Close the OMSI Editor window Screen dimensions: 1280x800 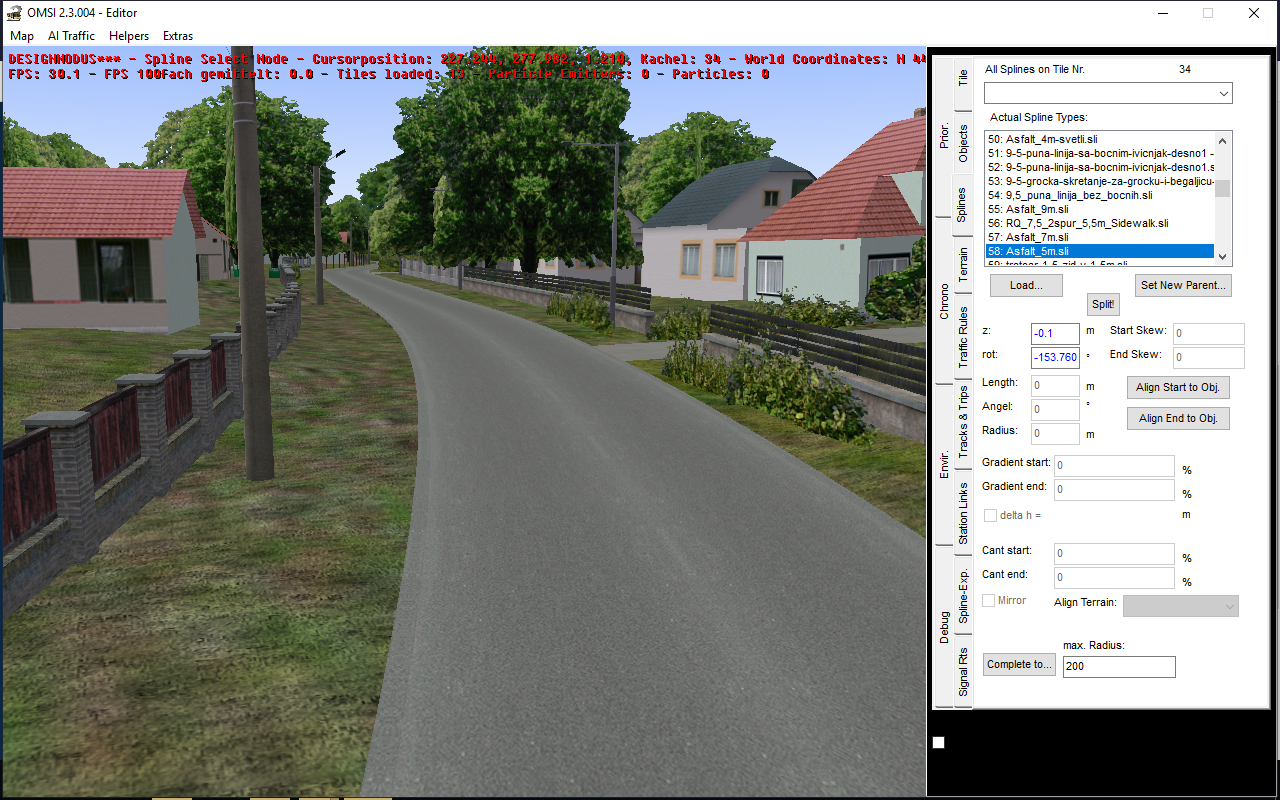1254,13
